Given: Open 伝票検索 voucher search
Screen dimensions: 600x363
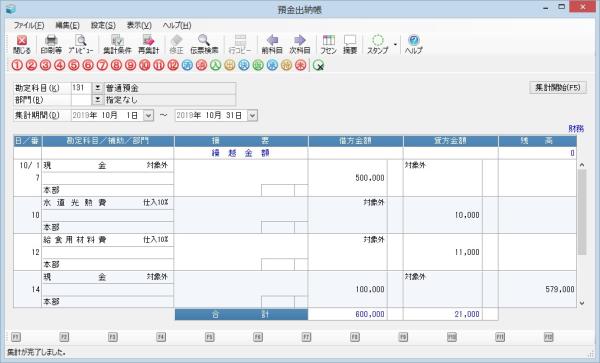Looking at the screenshot, I should (x=204, y=44).
